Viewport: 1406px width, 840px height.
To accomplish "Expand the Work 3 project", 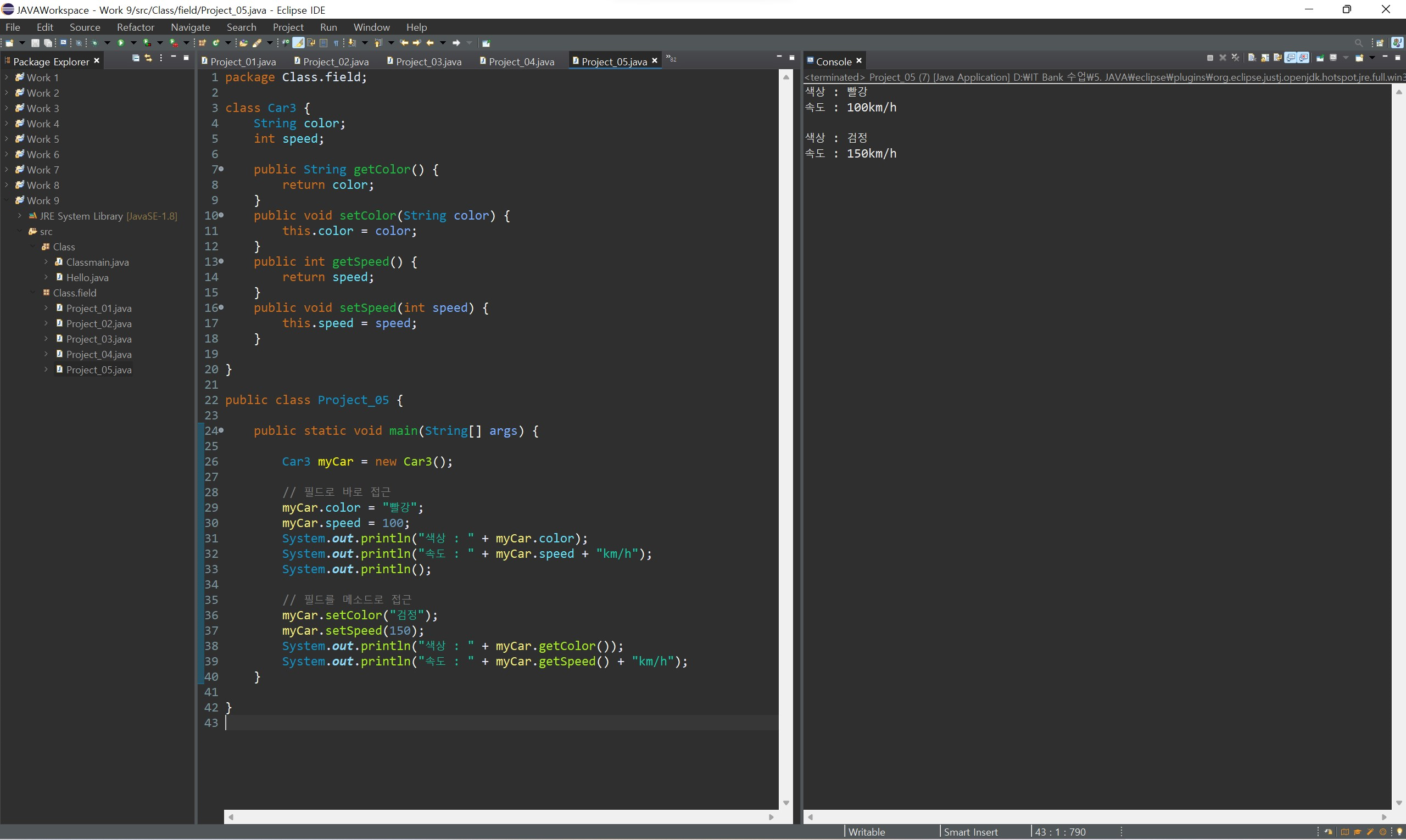I will [6, 108].
